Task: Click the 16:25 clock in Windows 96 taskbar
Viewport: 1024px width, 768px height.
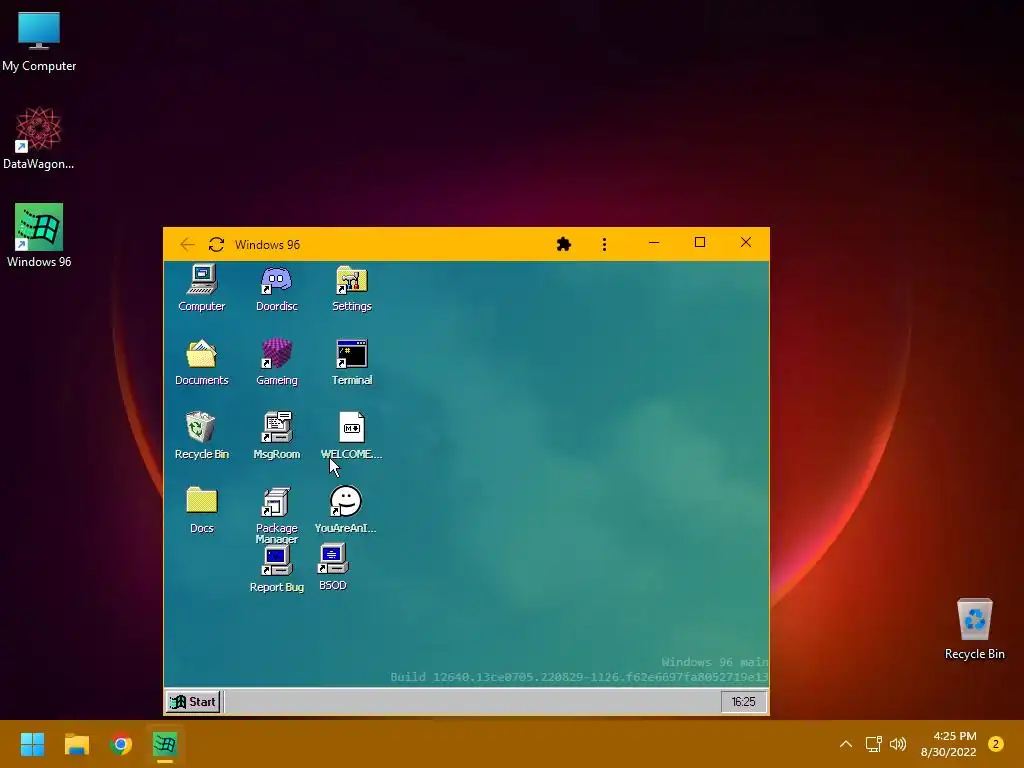Action: [743, 701]
